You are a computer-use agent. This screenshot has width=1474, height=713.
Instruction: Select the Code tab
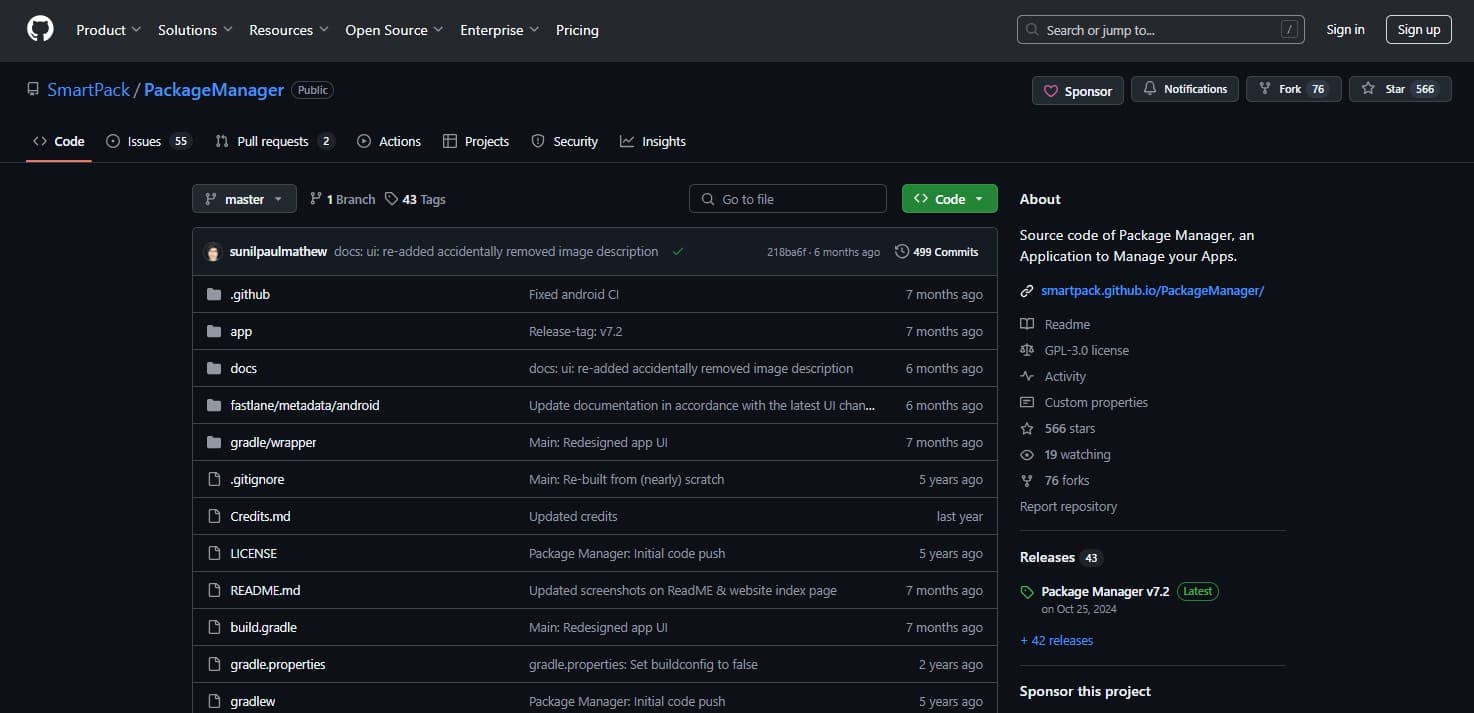(x=58, y=141)
